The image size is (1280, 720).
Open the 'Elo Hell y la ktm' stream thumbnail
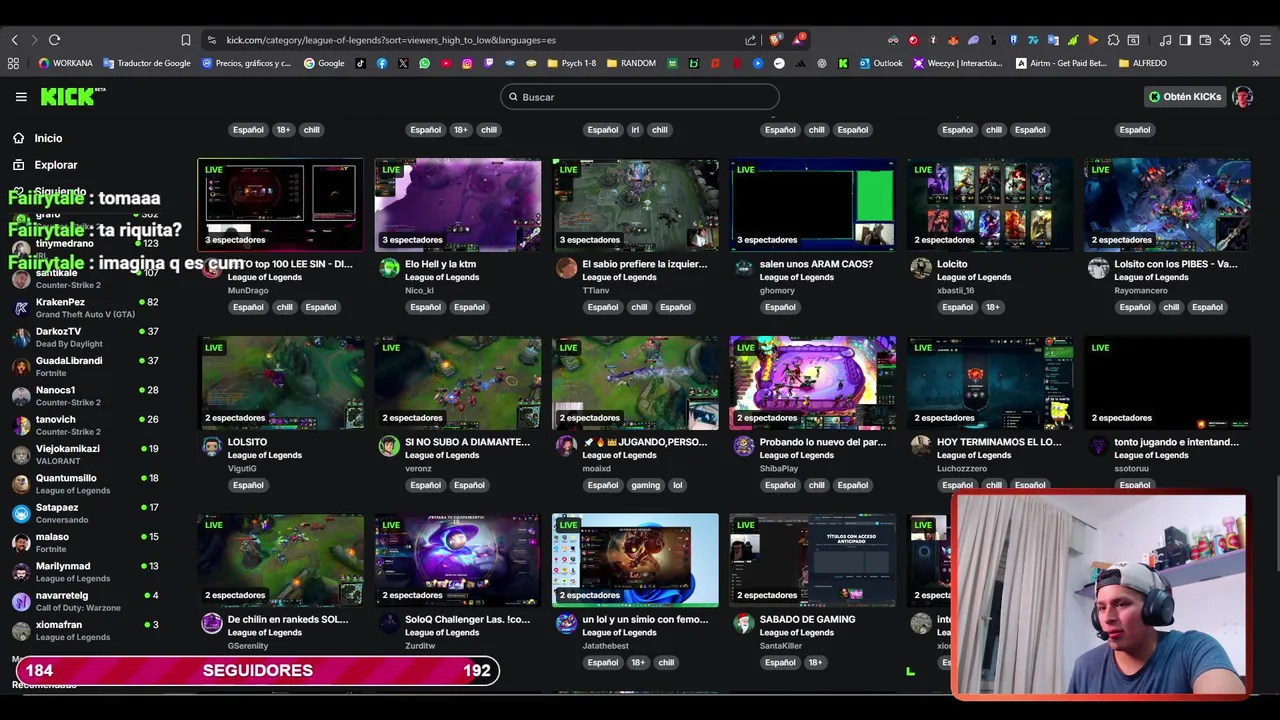458,204
